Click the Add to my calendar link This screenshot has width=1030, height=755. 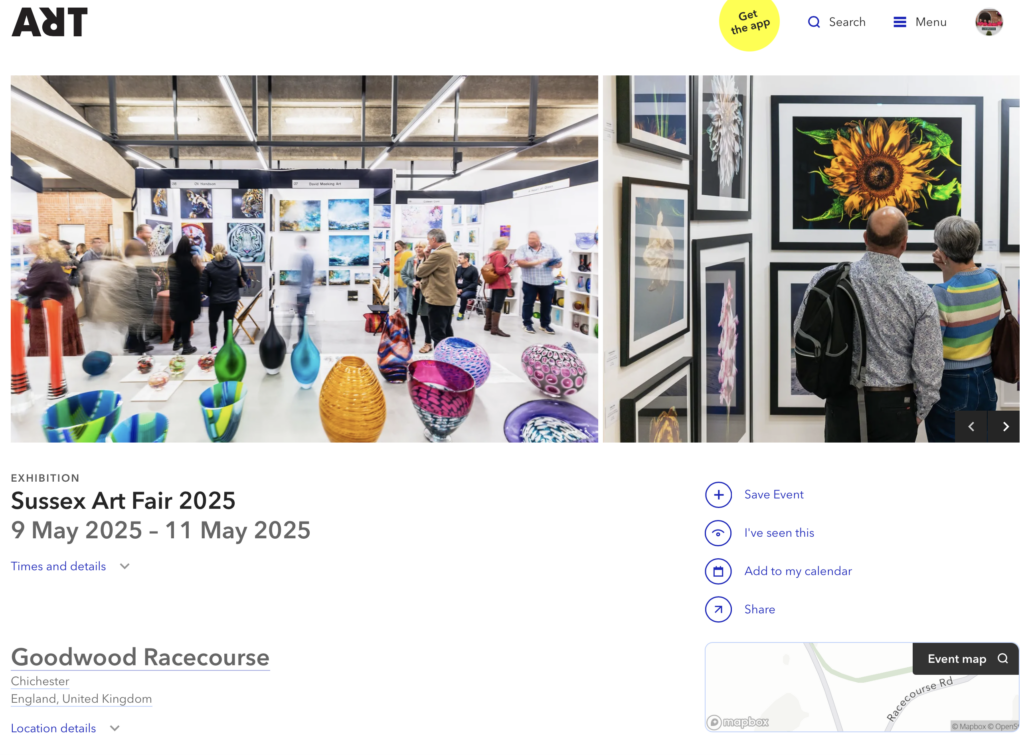pyautogui.click(x=797, y=571)
